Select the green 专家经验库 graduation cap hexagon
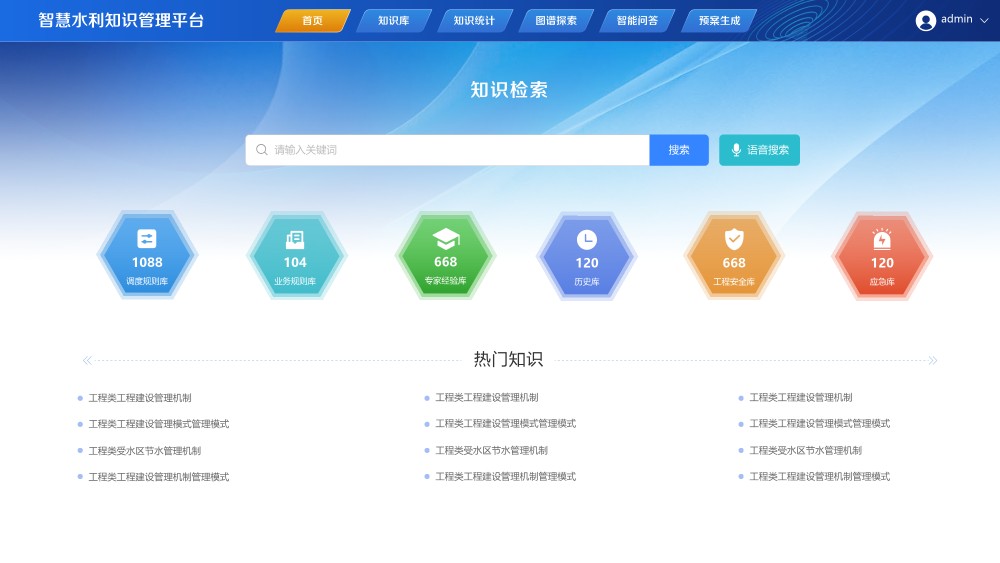This screenshot has height=563, width=1000. 445,255
